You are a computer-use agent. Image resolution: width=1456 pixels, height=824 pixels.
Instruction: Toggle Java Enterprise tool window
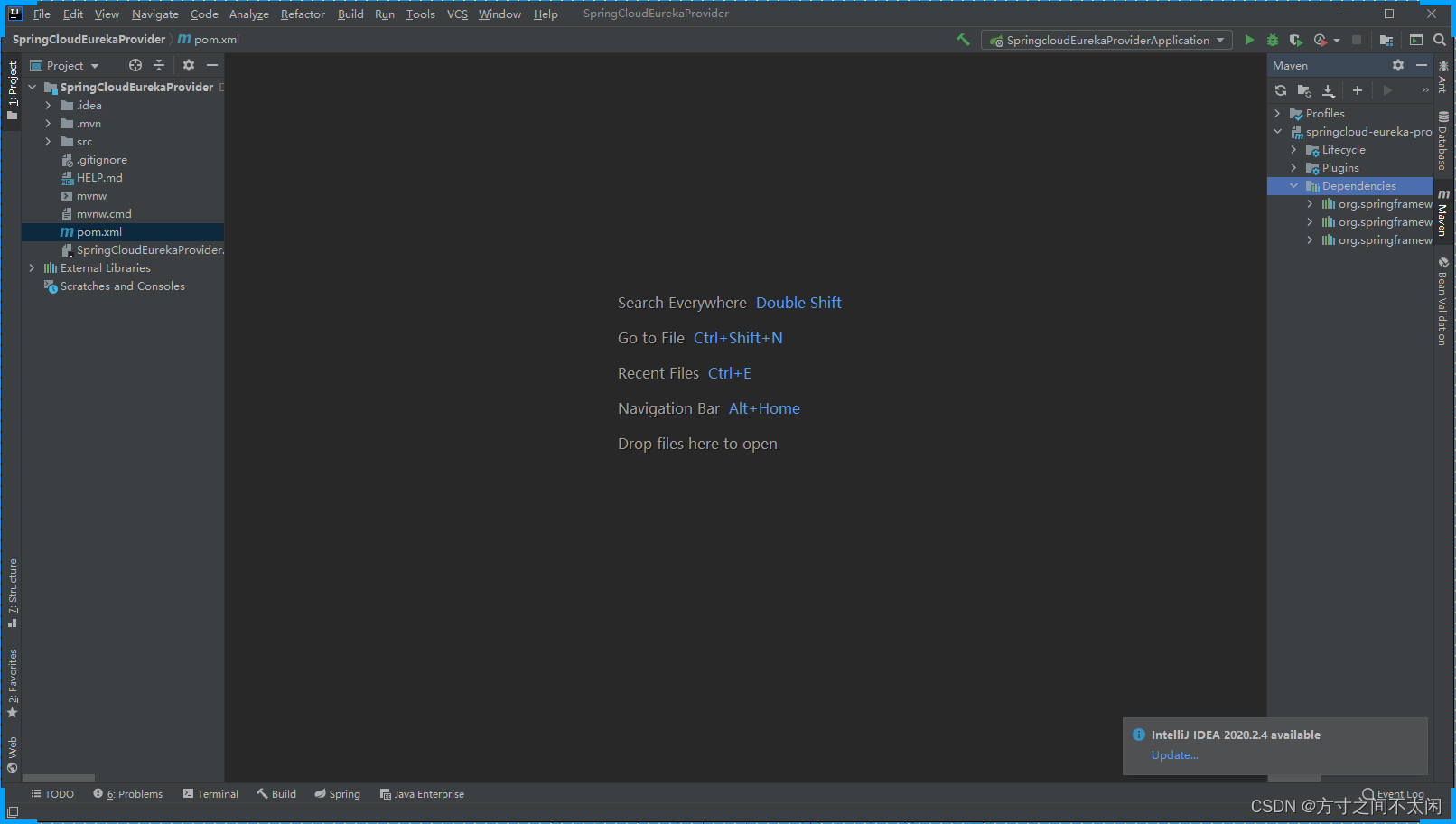pyautogui.click(x=422, y=794)
